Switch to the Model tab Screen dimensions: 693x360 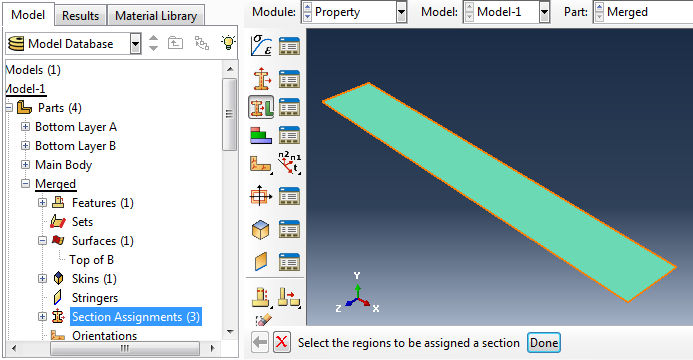(28, 14)
